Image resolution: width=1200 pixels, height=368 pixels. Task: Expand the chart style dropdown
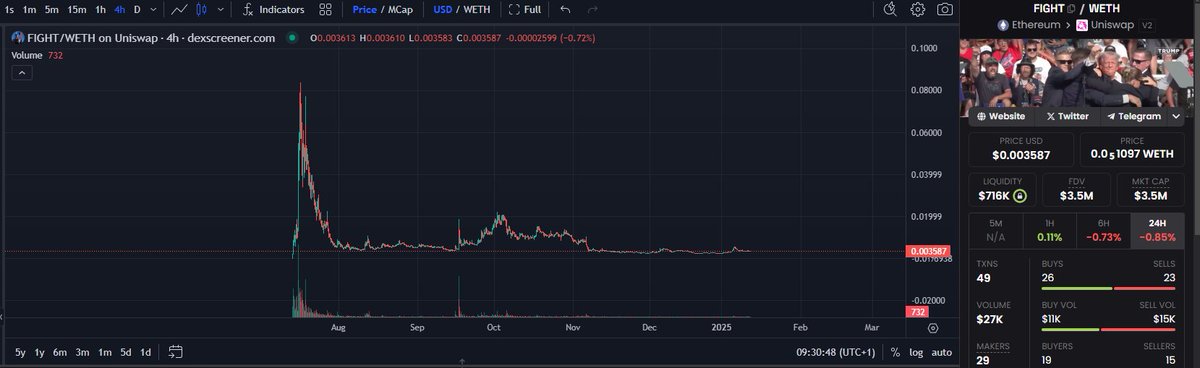click(x=219, y=9)
